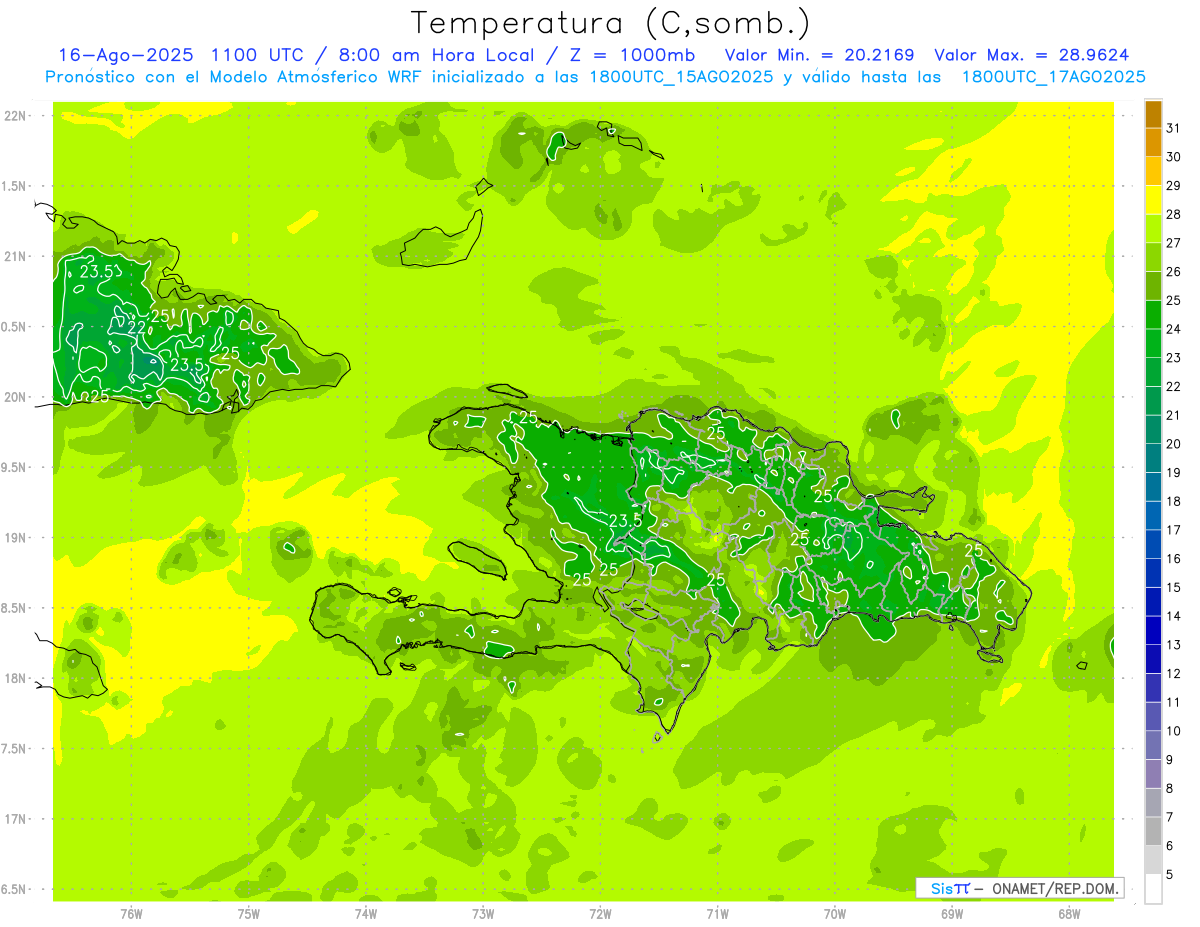Click the orange swatch between 30 and 31

pos(1153,143)
